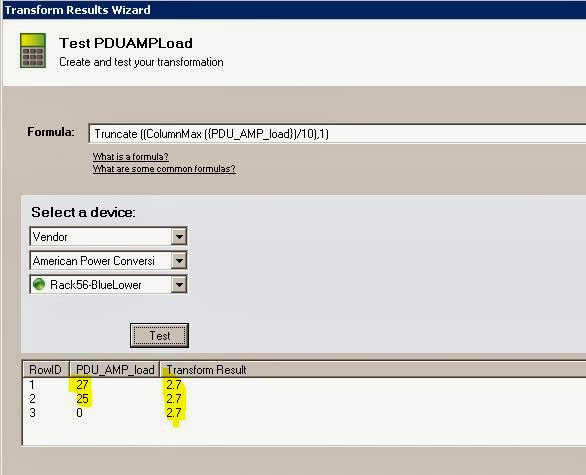Click the Transform Results Wizard title bar

point(294,10)
